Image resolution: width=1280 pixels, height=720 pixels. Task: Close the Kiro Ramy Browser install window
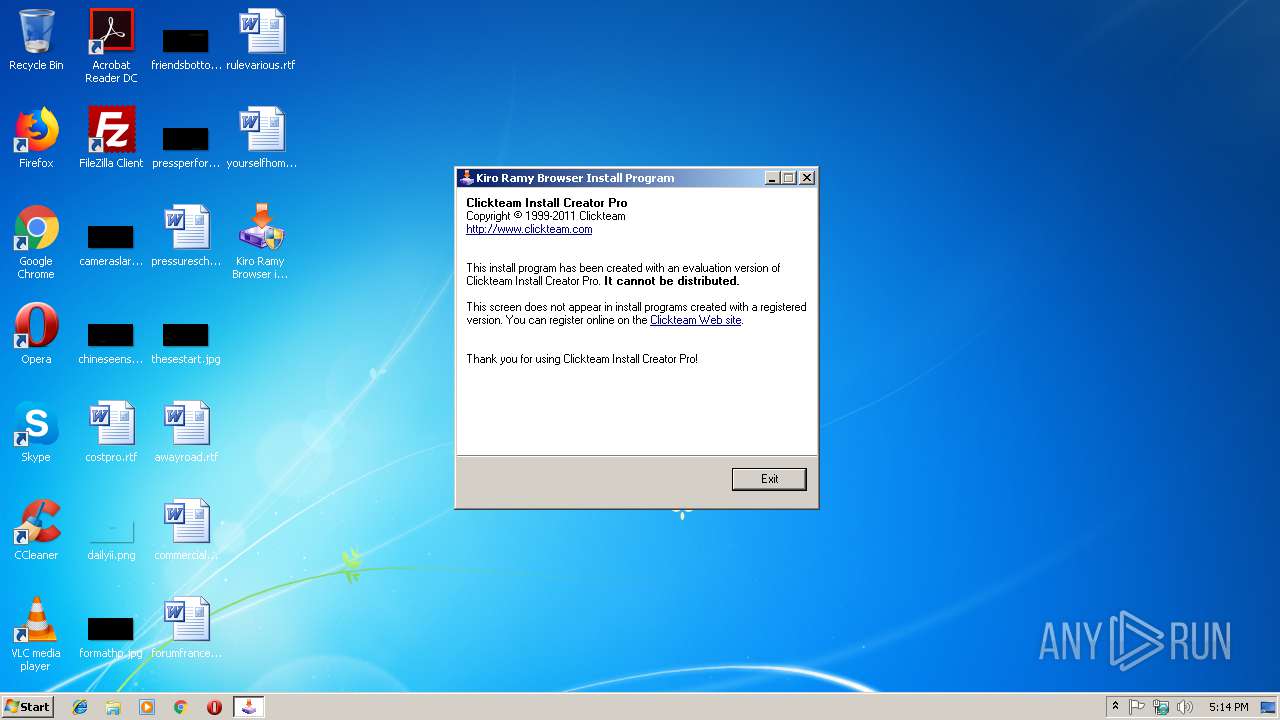pyautogui.click(x=807, y=178)
